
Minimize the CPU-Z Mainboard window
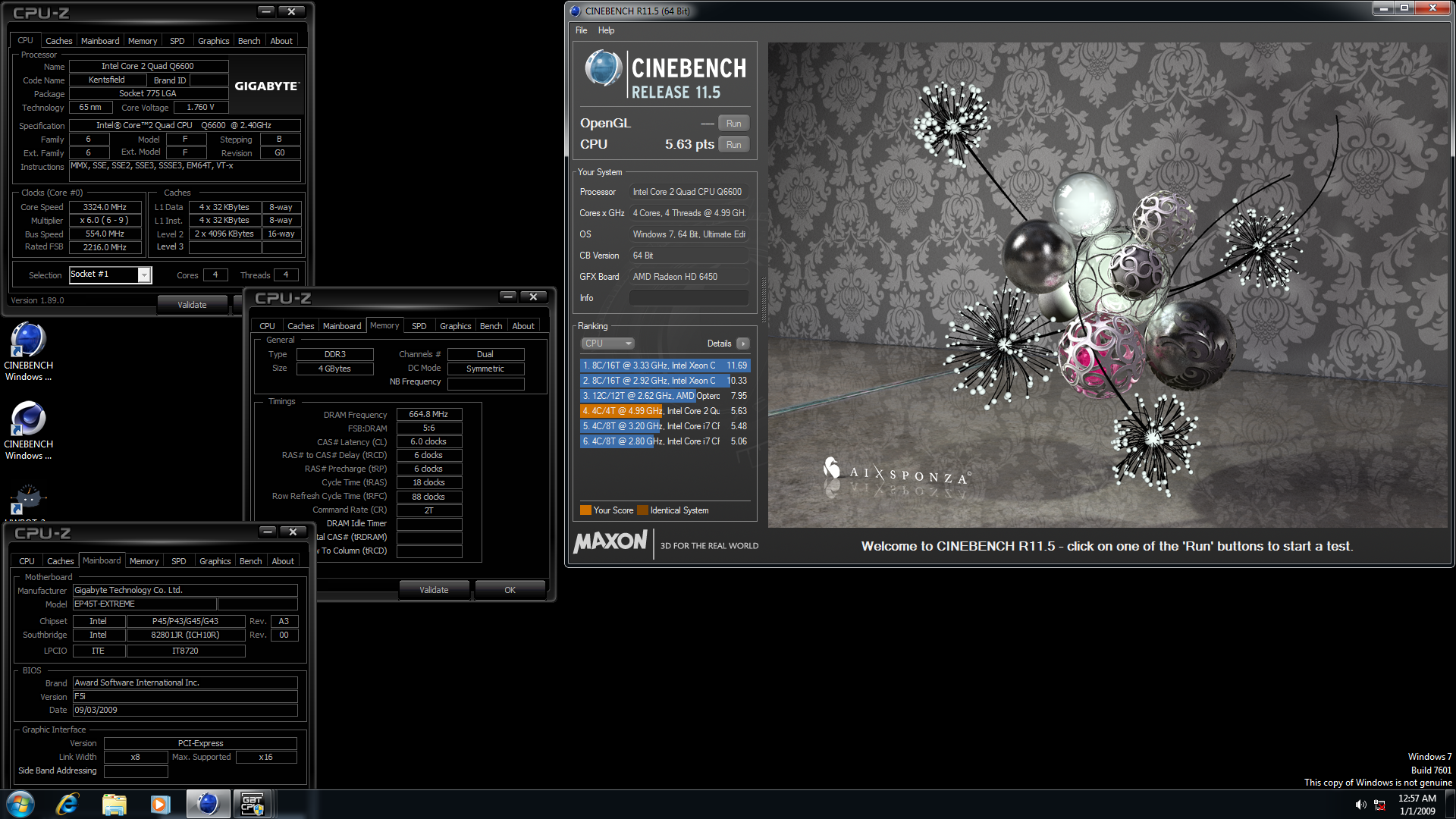(268, 532)
